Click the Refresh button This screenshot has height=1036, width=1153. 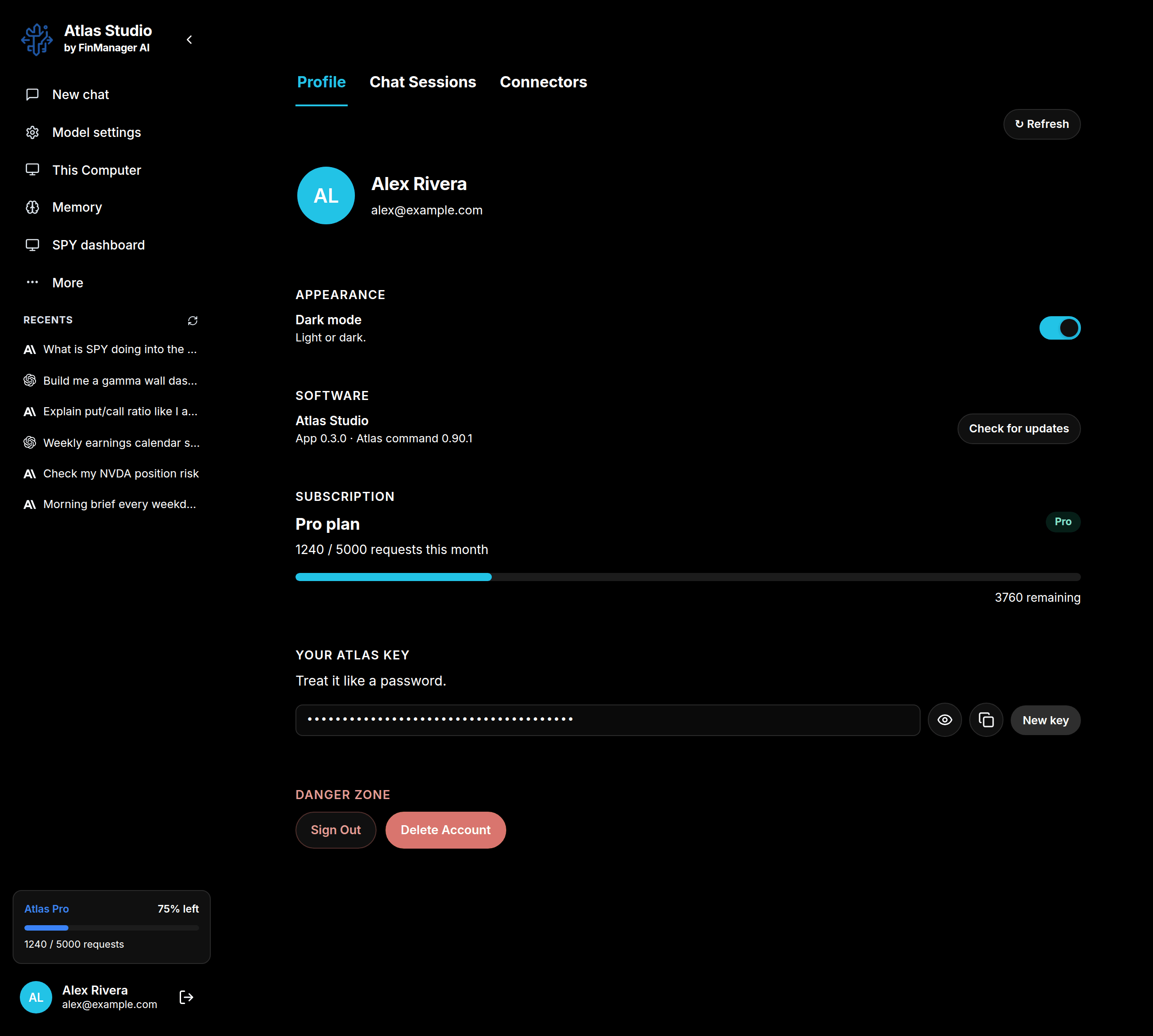click(1041, 124)
